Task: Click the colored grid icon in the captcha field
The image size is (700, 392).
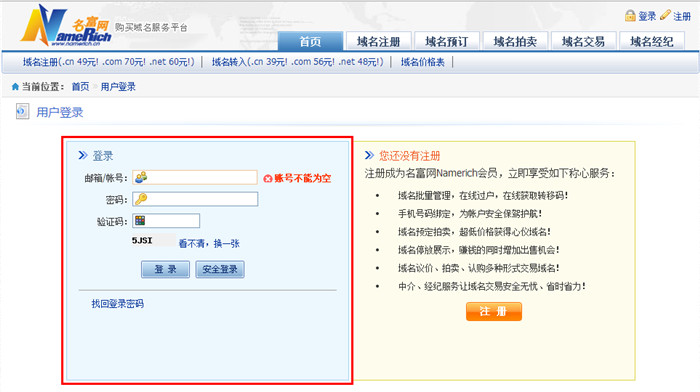Action: [140, 221]
